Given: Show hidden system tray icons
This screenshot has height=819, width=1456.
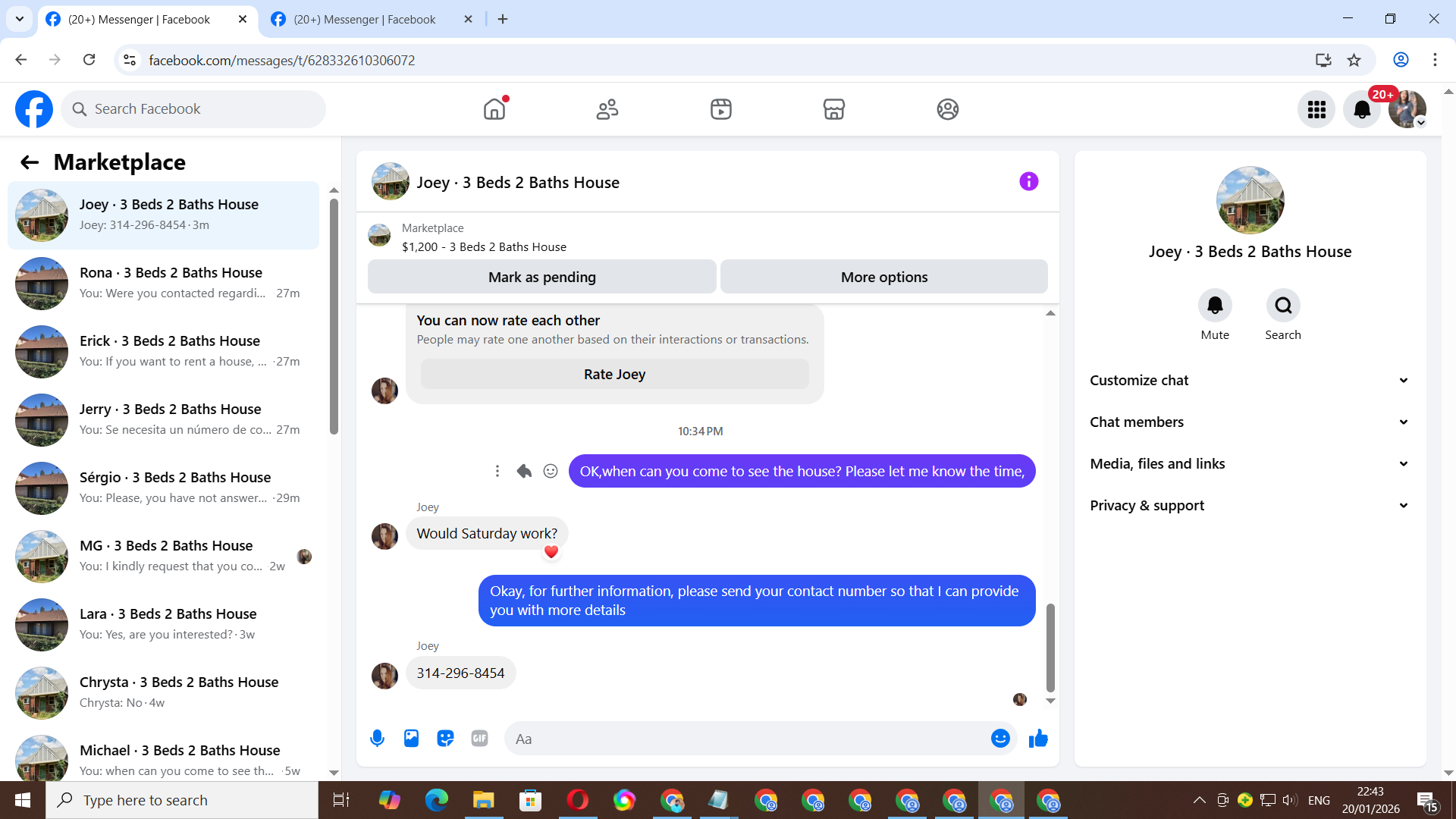Looking at the screenshot, I should click(1200, 800).
